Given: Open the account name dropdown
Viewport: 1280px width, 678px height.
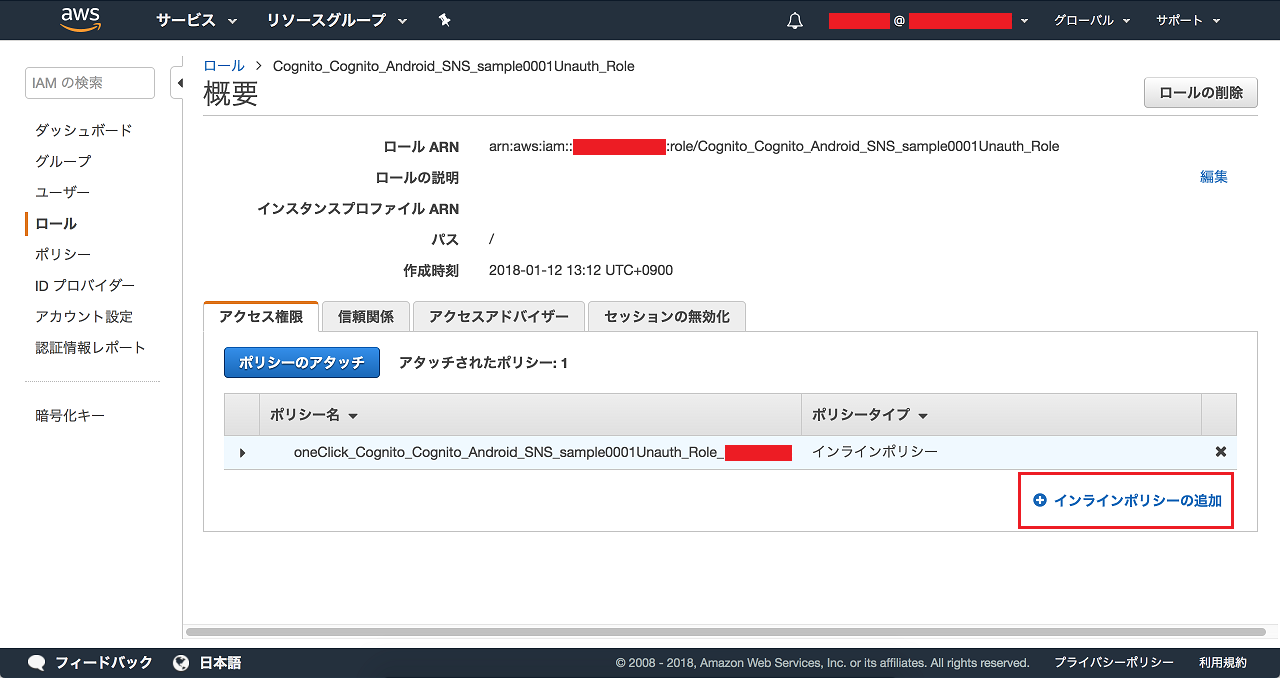Looking at the screenshot, I should [x=929, y=20].
